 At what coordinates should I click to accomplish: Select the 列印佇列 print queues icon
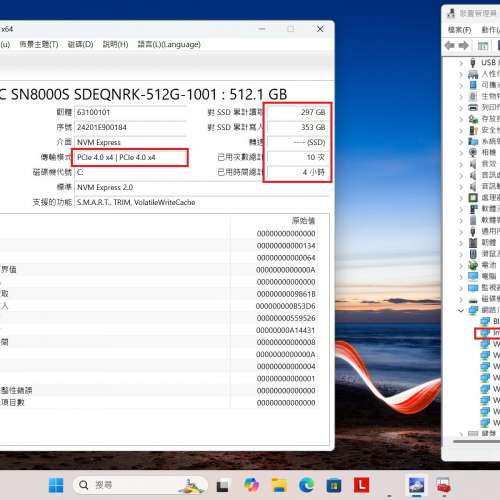[x=473, y=107]
